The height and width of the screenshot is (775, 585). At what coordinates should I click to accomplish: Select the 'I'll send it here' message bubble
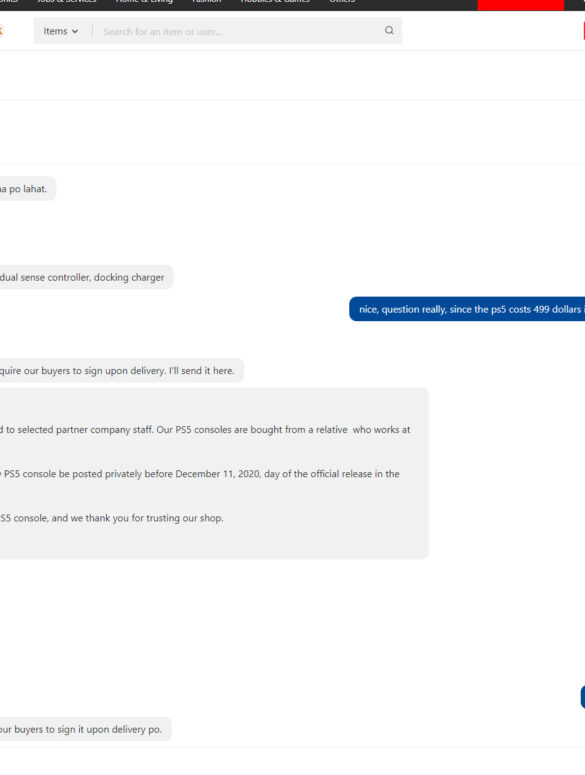pos(122,371)
